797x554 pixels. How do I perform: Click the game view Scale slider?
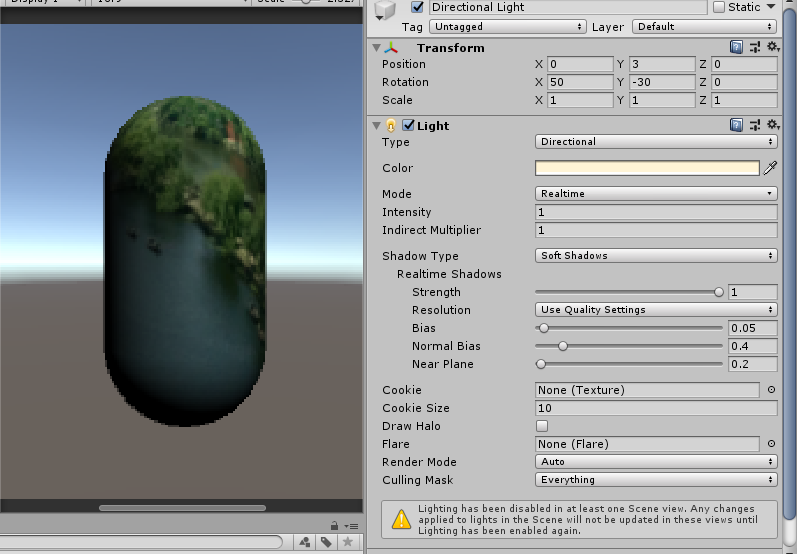[x=305, y=2]
